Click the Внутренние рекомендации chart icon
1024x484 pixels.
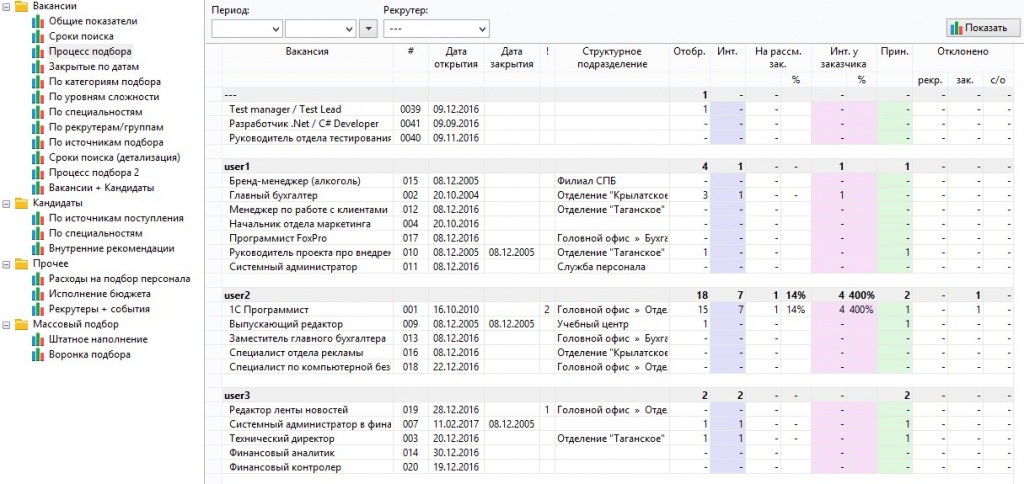tap(39, 248)
